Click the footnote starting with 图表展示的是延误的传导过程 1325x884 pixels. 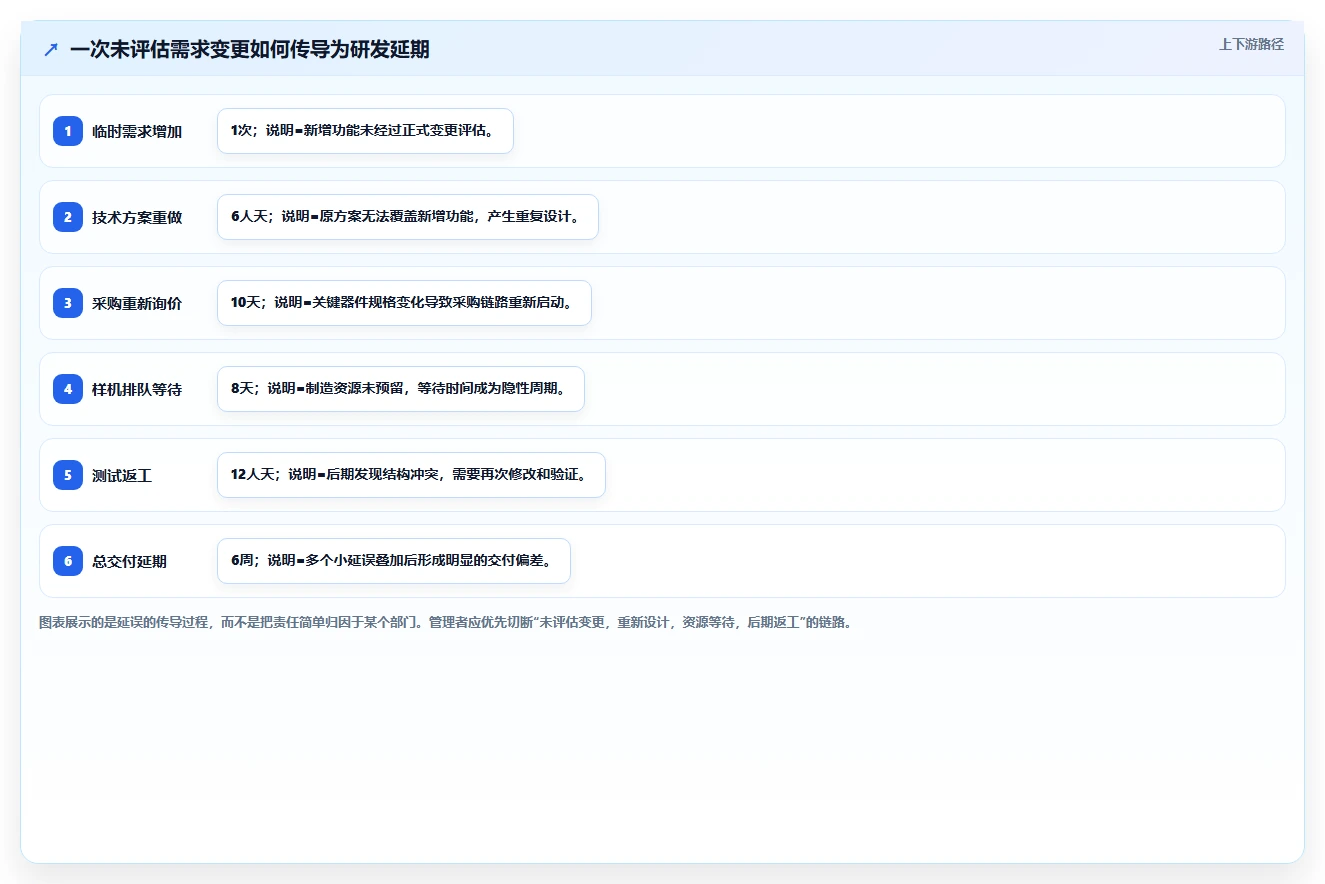pyautogui.click(x=445, y=622)
